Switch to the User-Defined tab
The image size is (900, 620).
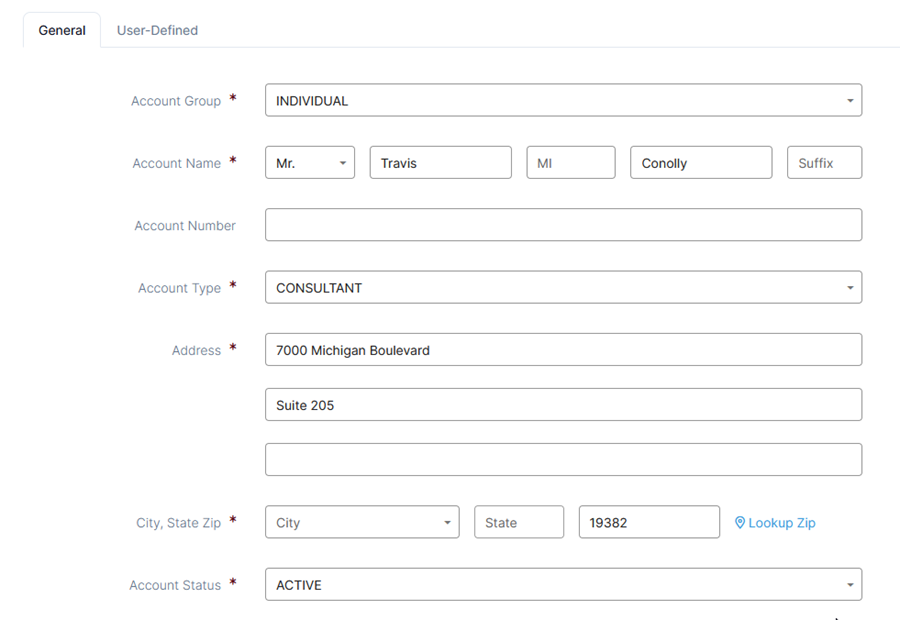pyautogui.click(x=157, y=30)
